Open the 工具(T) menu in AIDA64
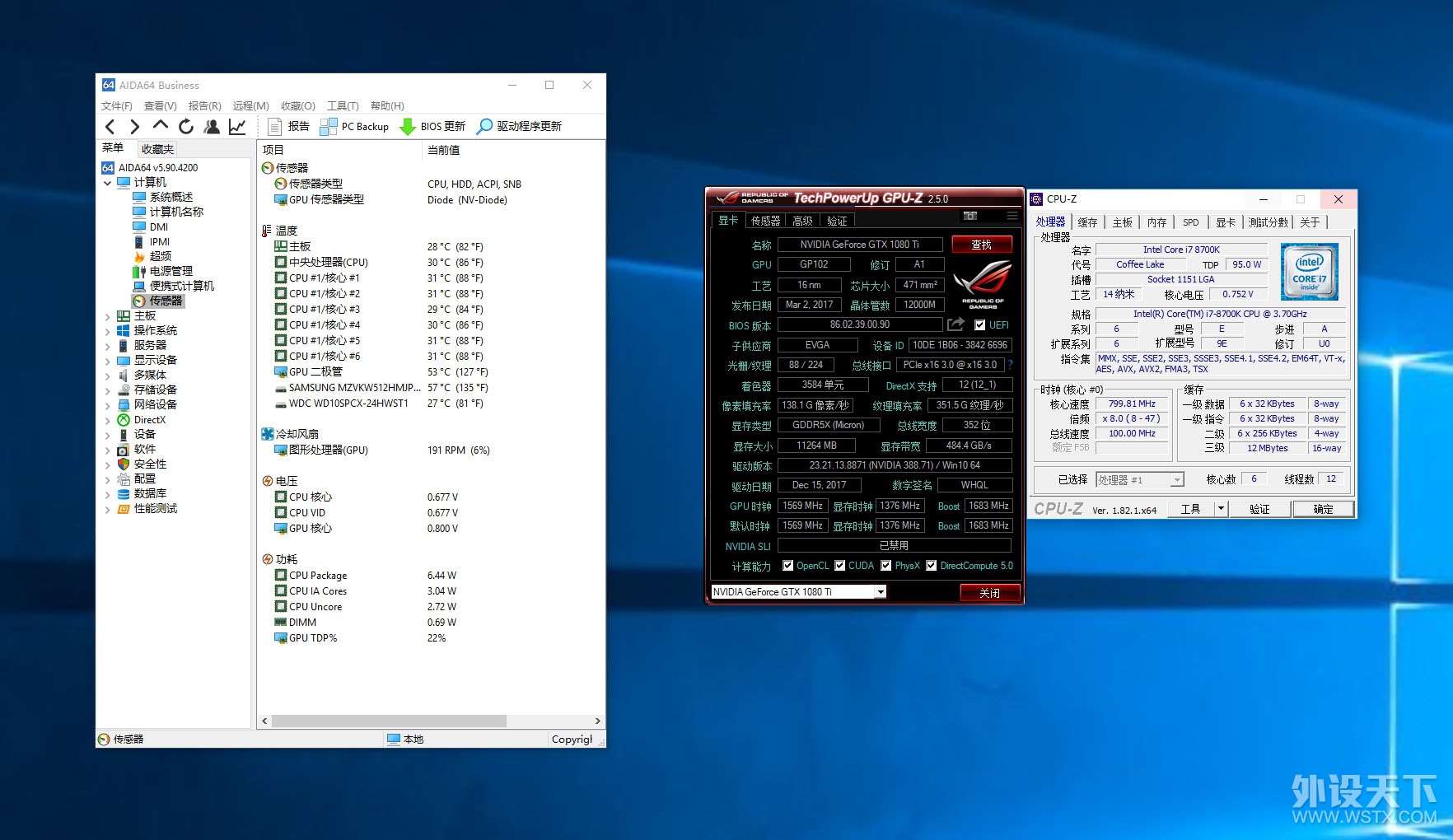 (343, 106)
